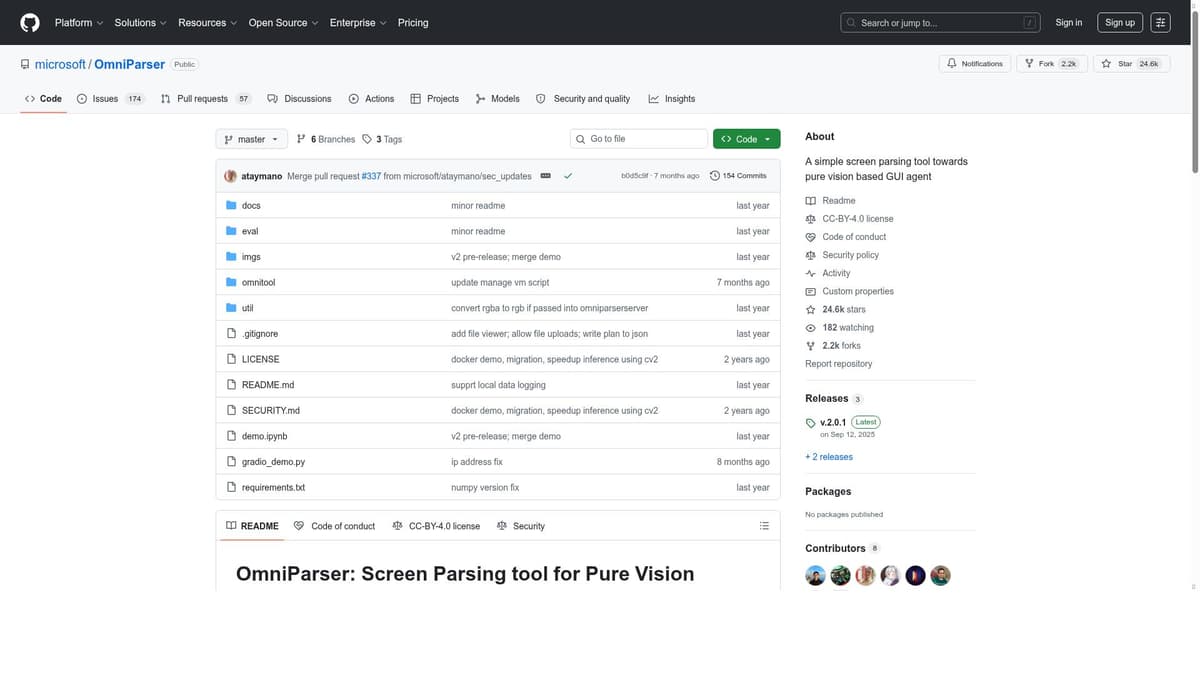Click the scales icon beside CC-BY-4.0 license
This screenshot has height=675, width=1200.
click(x=810, y=218)
